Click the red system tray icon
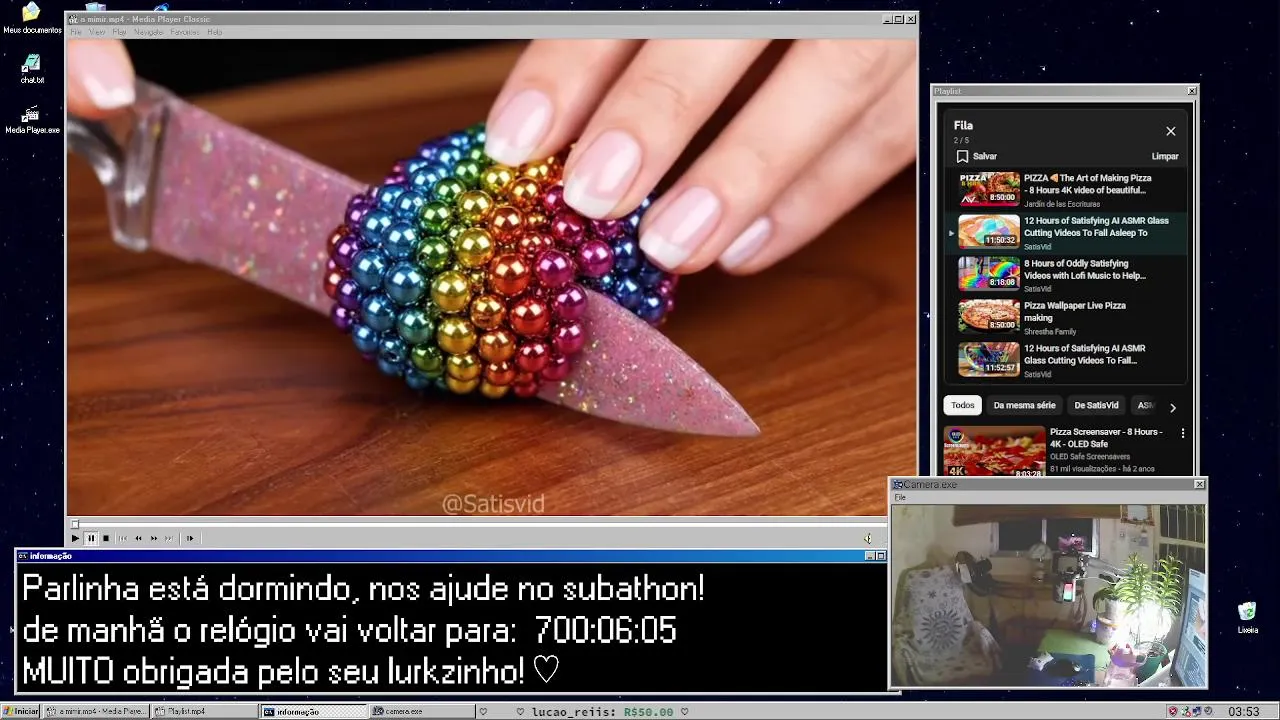This screenshot has height=720, width=1280. pos(1173,711)
